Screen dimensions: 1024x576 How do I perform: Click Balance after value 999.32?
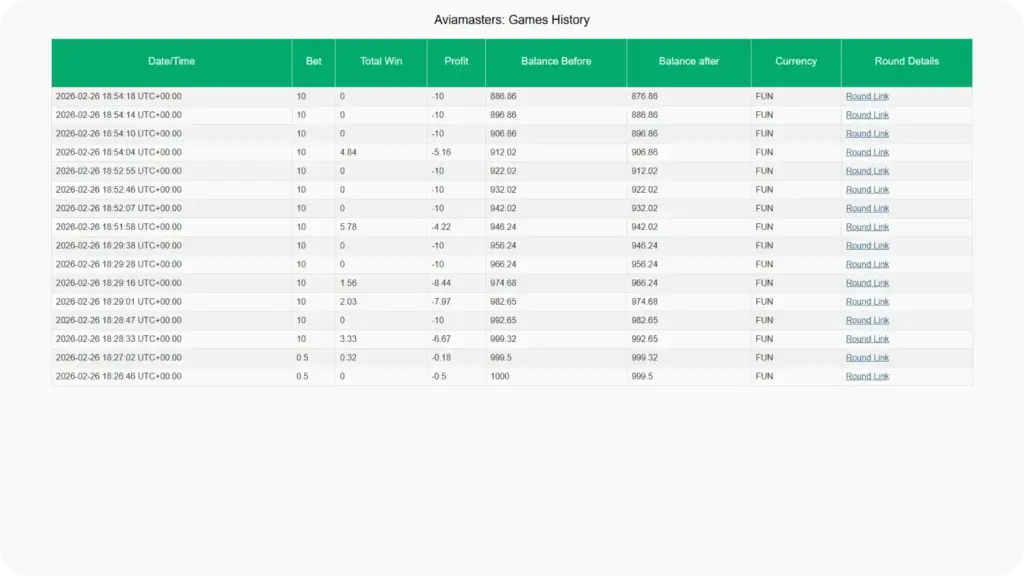(645, 358)
